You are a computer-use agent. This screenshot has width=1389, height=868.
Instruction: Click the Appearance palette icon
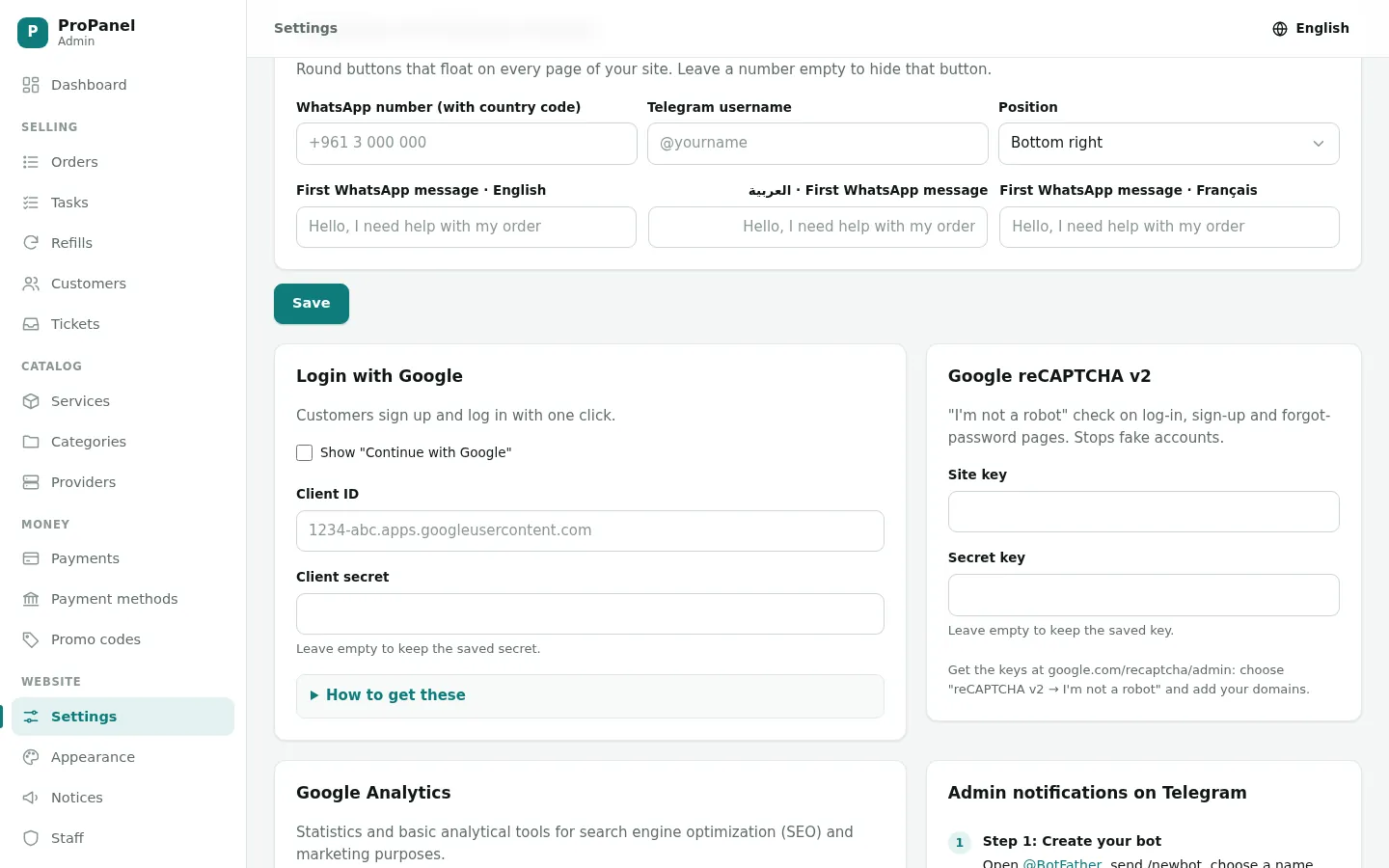pyautogui.click(x=31, y=757)
